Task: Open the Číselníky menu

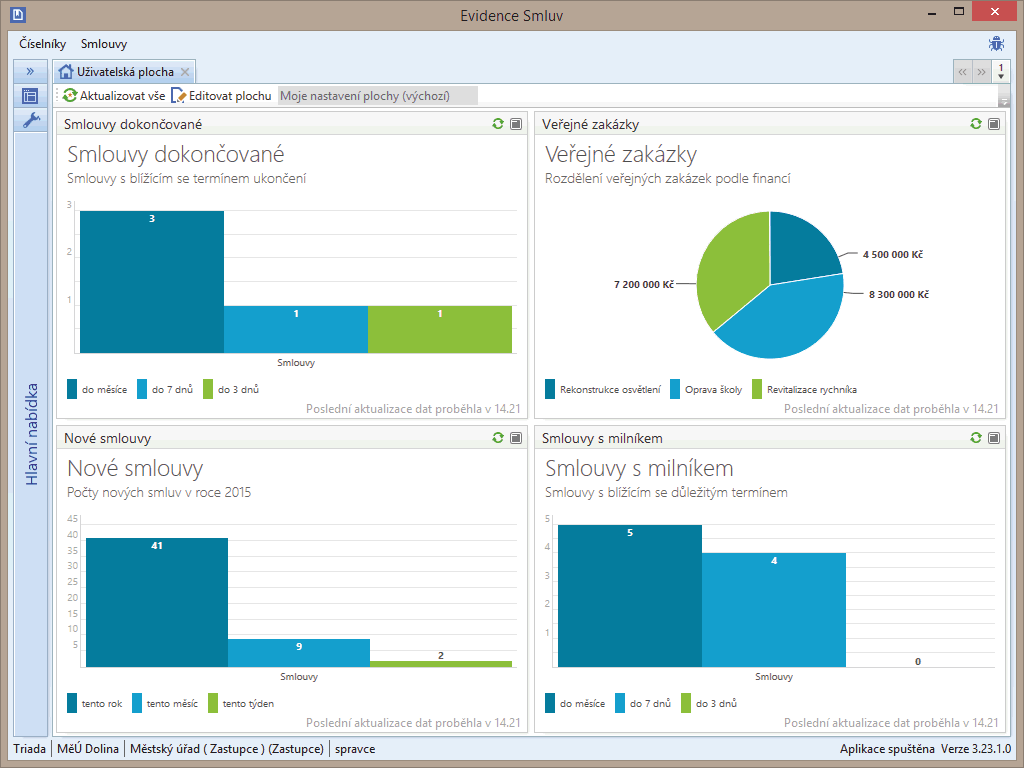Action: pos(42,44)
